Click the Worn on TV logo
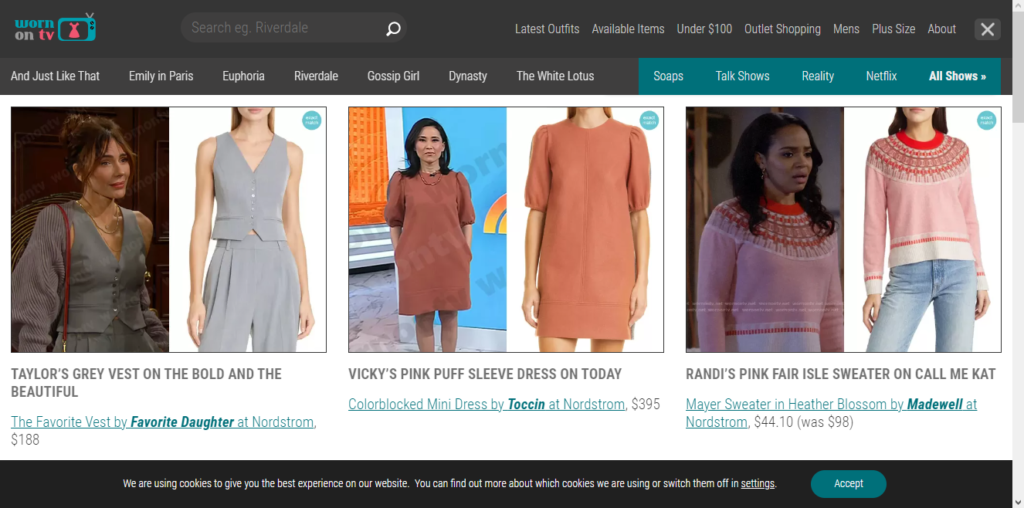Screen dimensions: 1024x508 (55, 27)
